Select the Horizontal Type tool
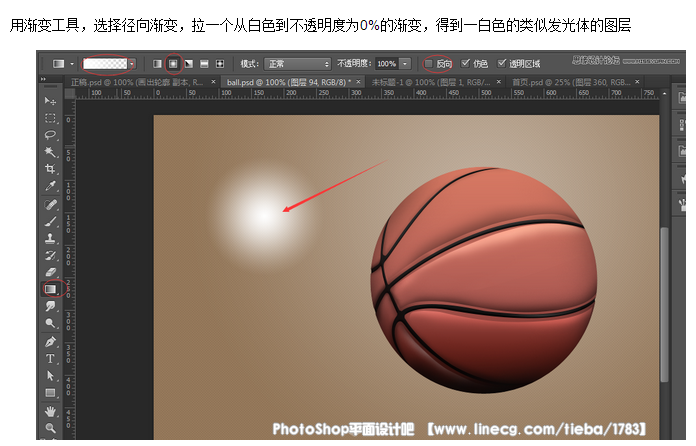 pyautogui.click(x=50, y=359)
